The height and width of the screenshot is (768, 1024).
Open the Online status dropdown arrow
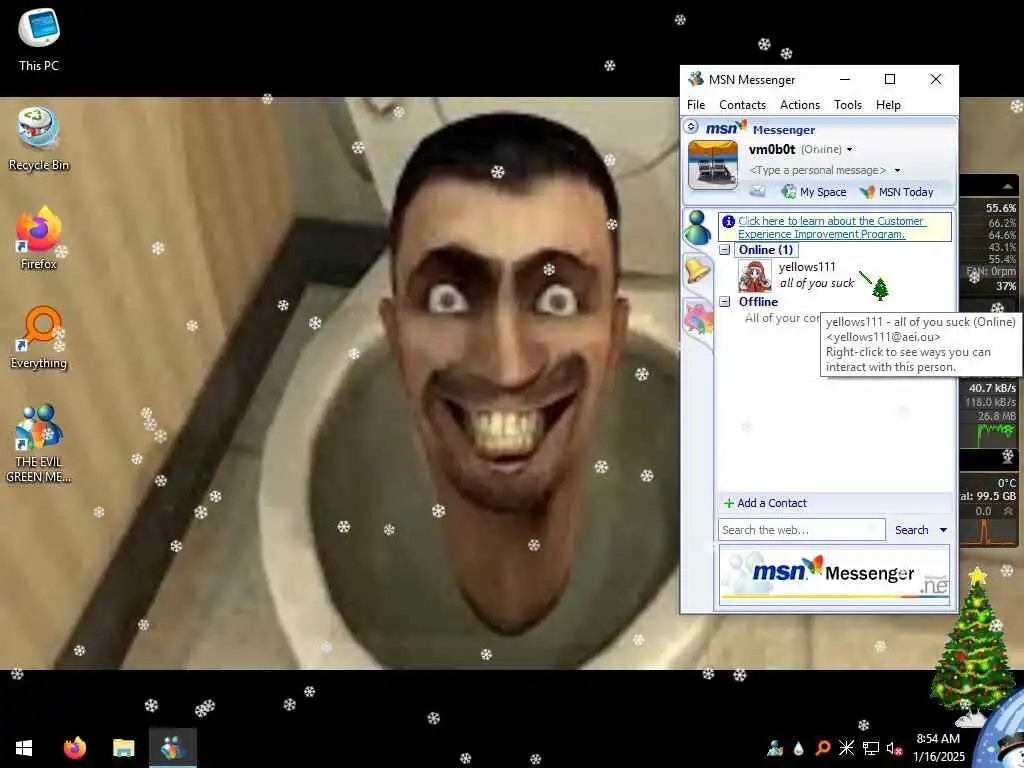point(850,150)
